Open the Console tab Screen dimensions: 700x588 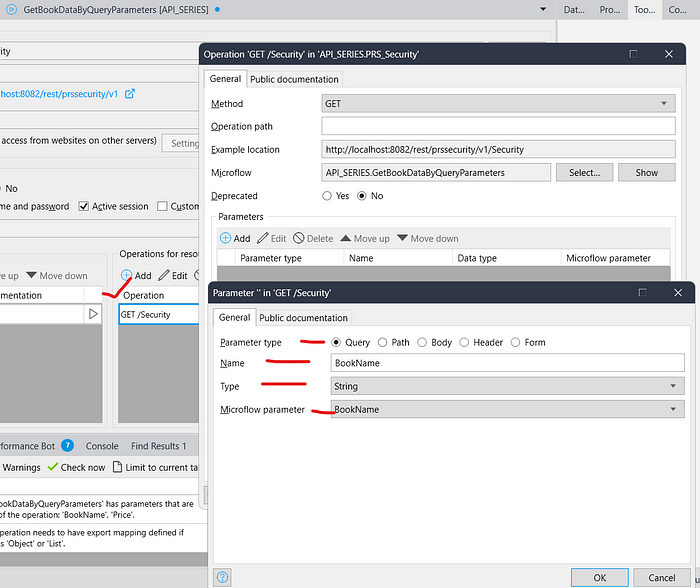tap(101, 446)
